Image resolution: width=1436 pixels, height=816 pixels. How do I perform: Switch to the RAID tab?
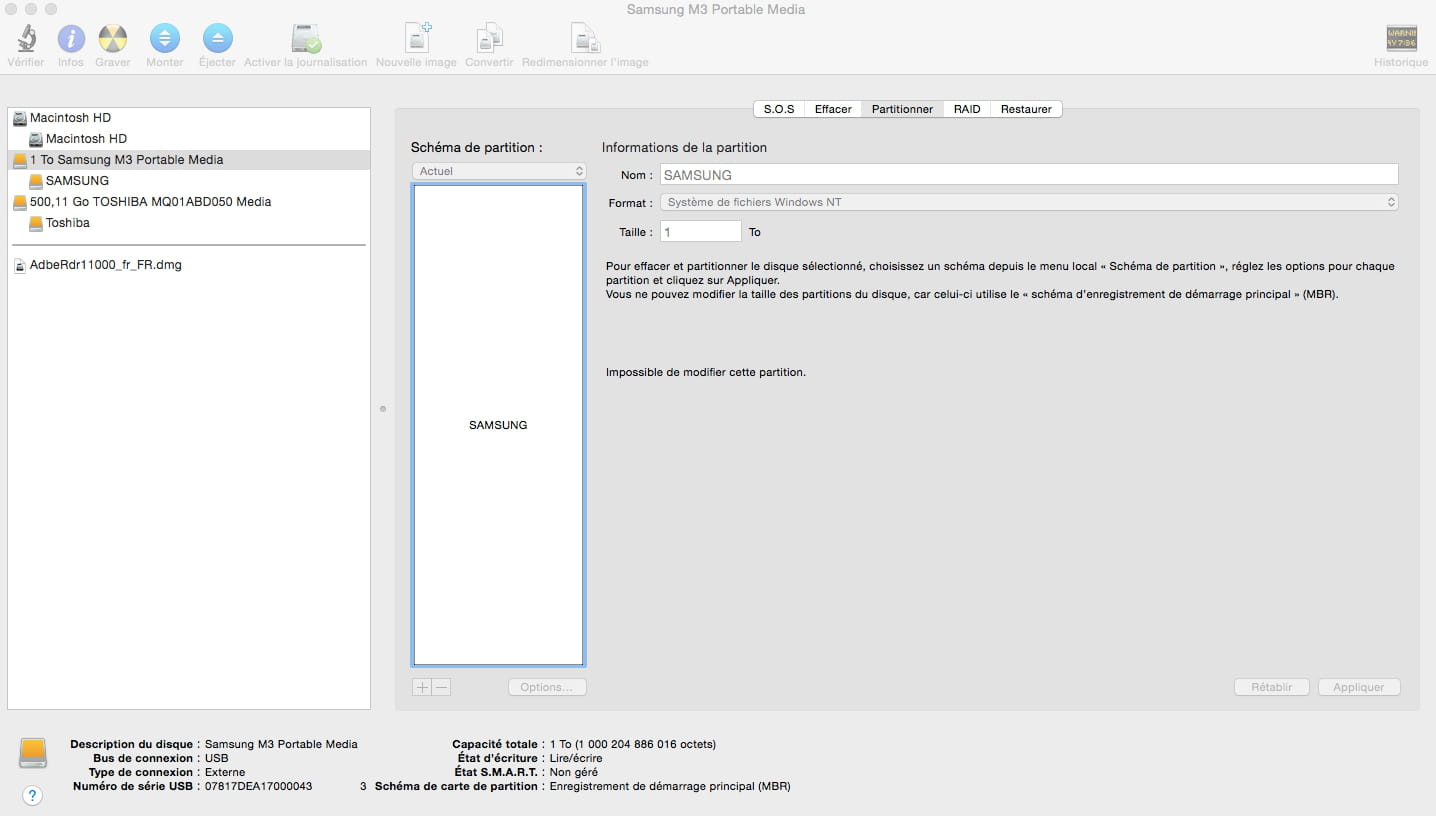967,109
